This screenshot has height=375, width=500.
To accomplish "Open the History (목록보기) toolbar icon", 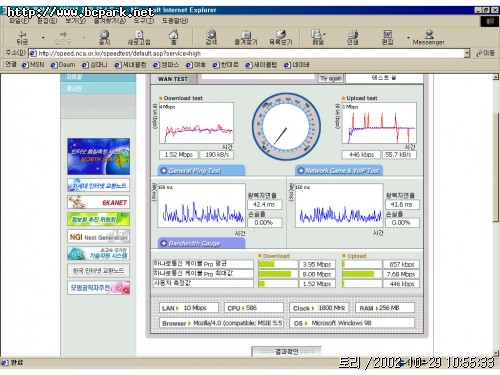I will pos(281,38).
